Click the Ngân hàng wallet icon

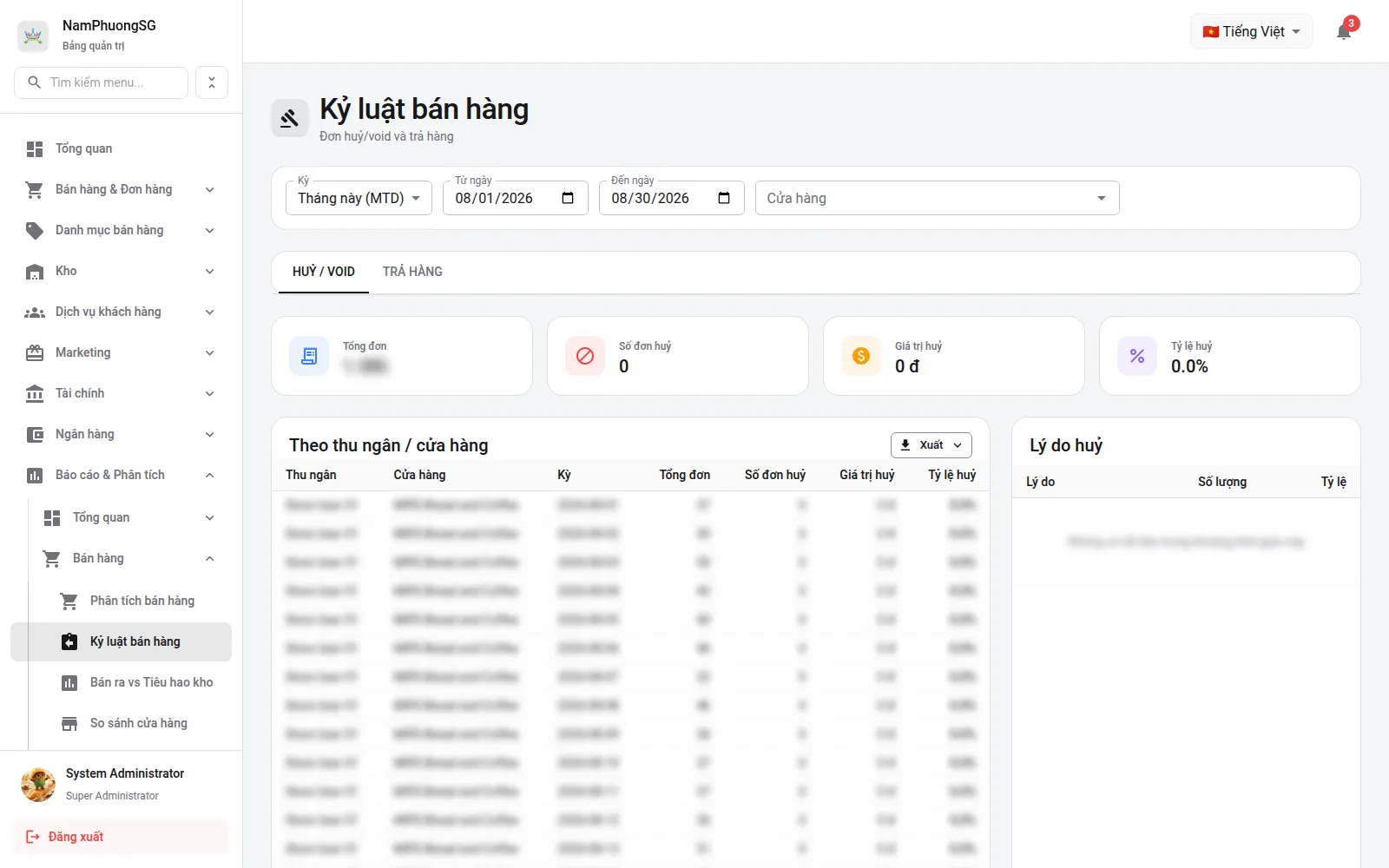coord(35,435)
